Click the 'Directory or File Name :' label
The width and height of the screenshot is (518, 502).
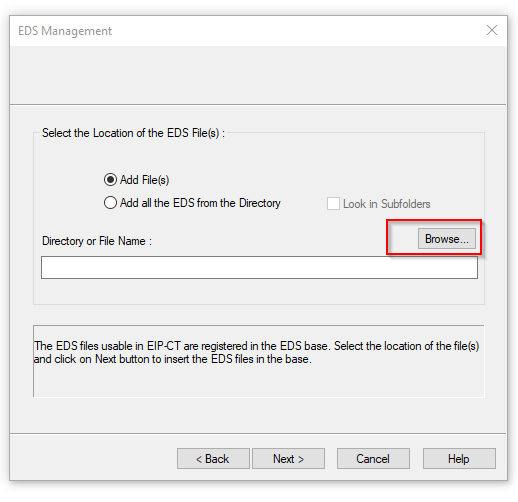(97, 241)
